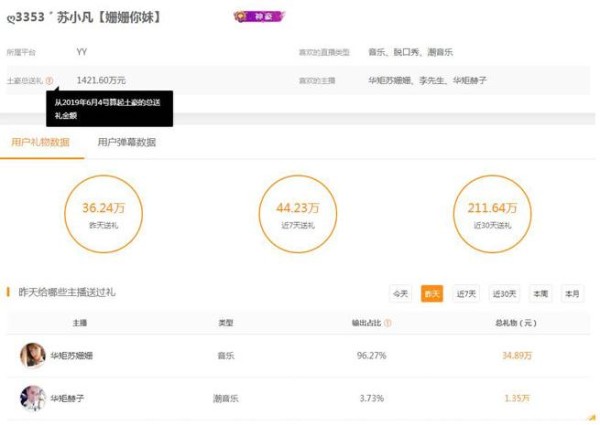The height and width of the screenshot is (425, 600).
Task: Open streamer name 华矩赫子 in table
Action: 67,399
